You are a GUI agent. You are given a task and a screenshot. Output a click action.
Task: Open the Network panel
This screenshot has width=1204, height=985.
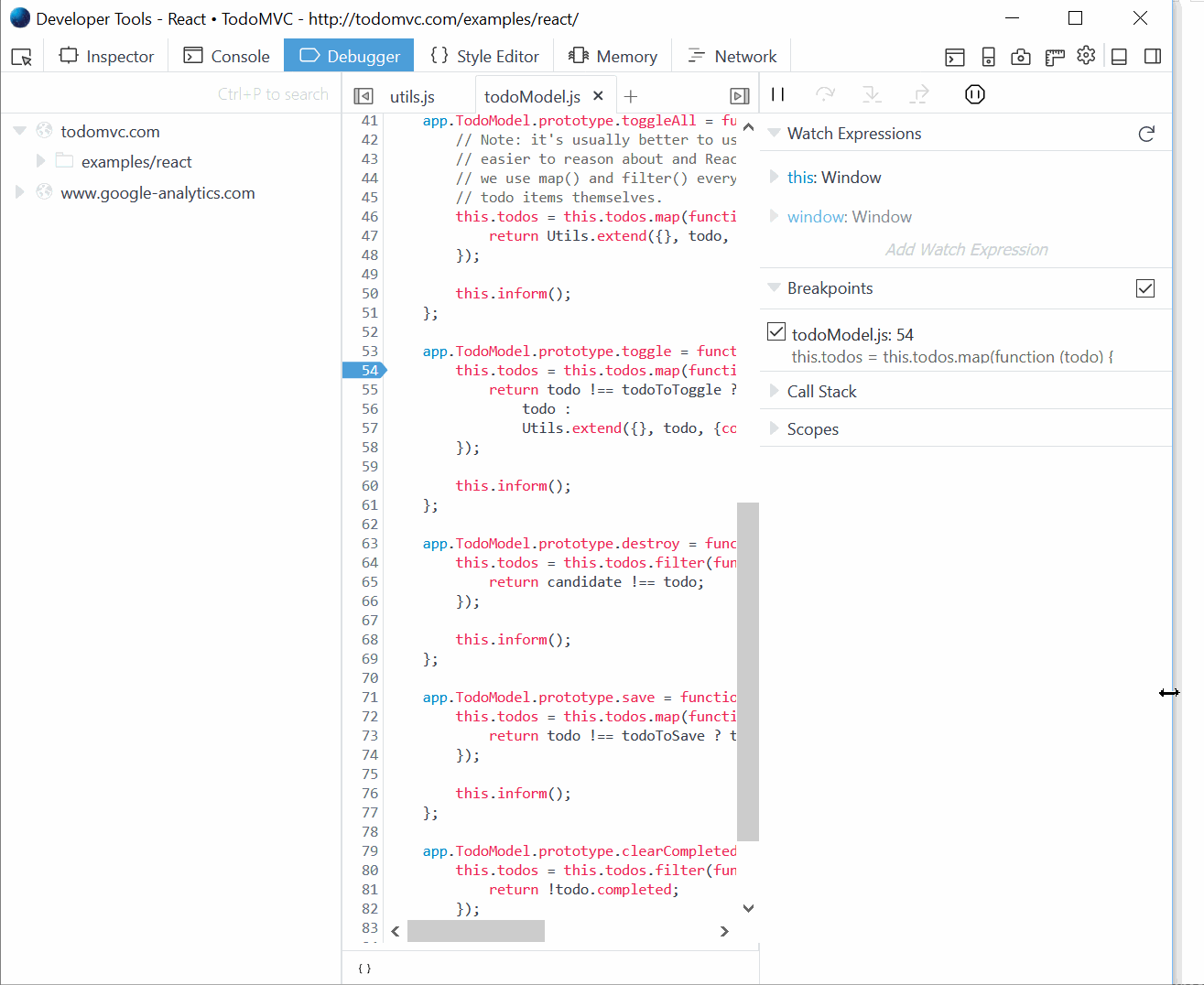tap(732, 56)
